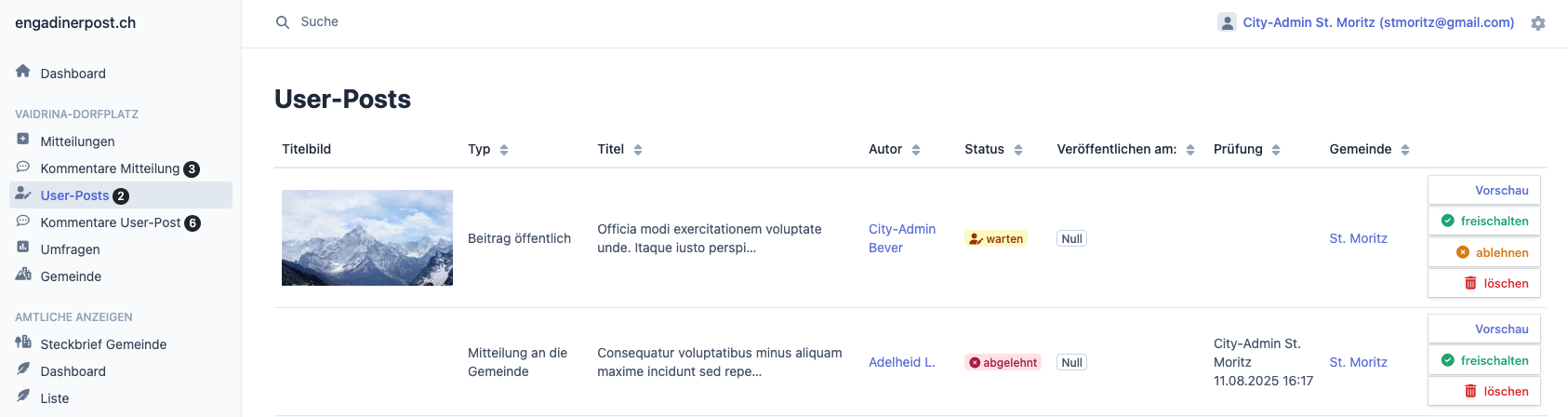Open Kommentare Mitteilung in sidebar
The width and height of the screenshot is (1568, 417).
pyautogui.click(x=110, y=168)
